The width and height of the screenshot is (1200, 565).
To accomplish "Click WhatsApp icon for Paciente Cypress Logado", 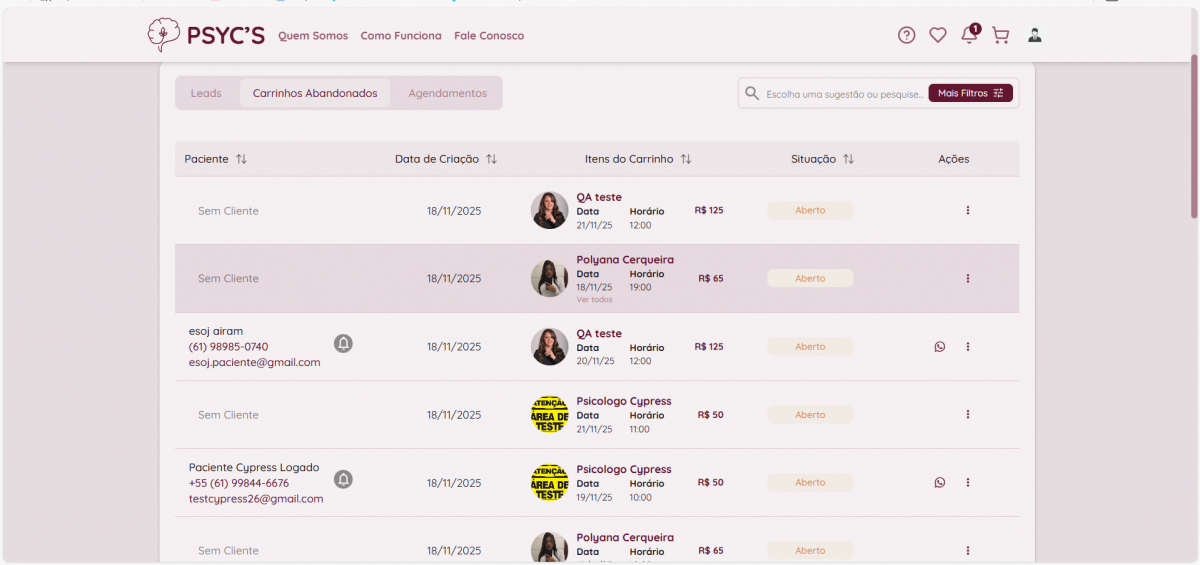I will point(939,483).
